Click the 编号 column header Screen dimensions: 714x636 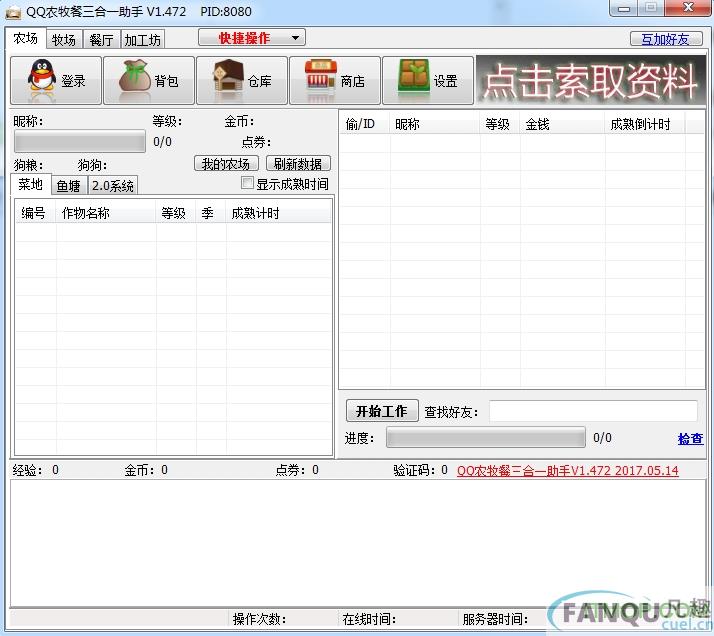36,213
